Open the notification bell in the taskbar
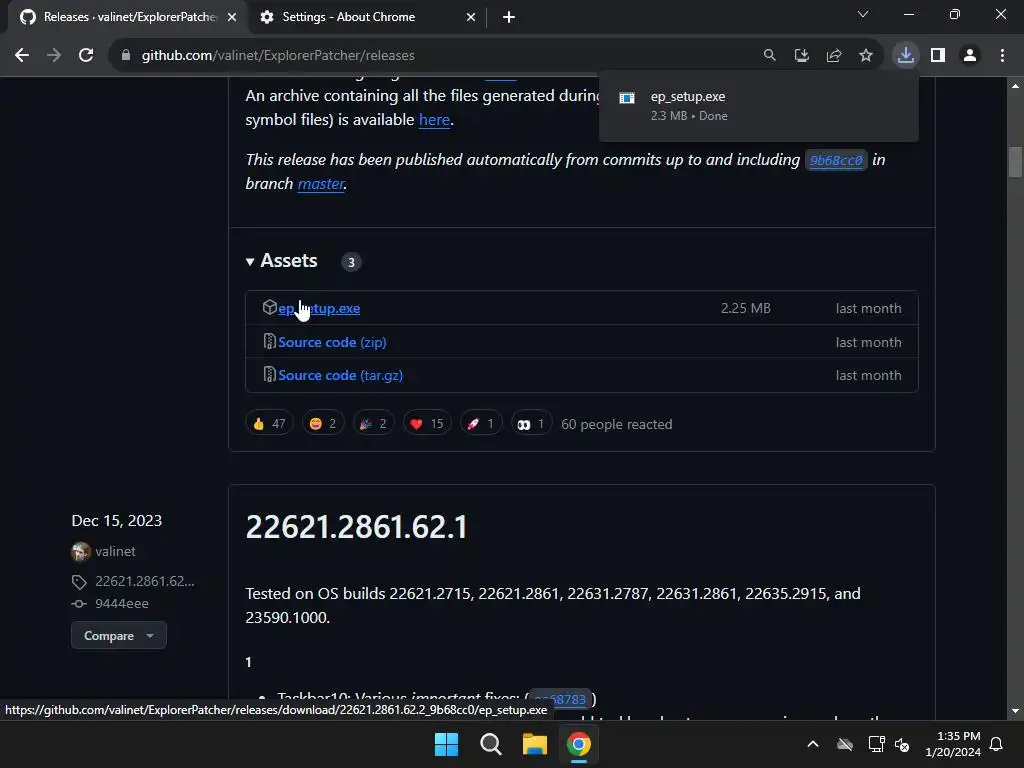The height and width of the screenshot is (768, 1024). (x=996, y=744)
